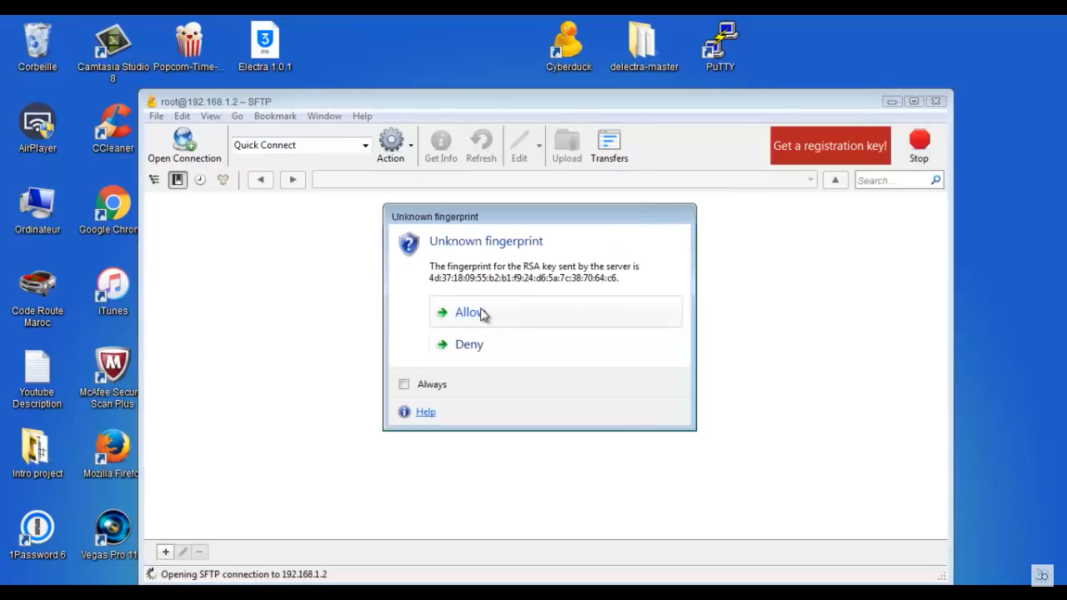Image resolution: width=1067 pixels, height=600 pixels.
Task: Toggle the bookmarks view button
Action: coord(177,180)
